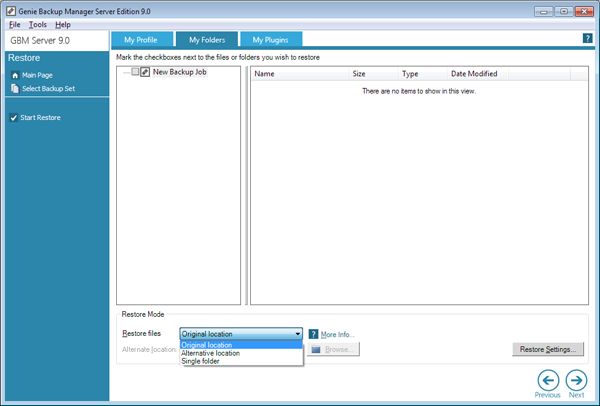This screenshot has height=406, width=600.
Task: Collapse the Restore files dropdown arrow
Action: [298, 334]
